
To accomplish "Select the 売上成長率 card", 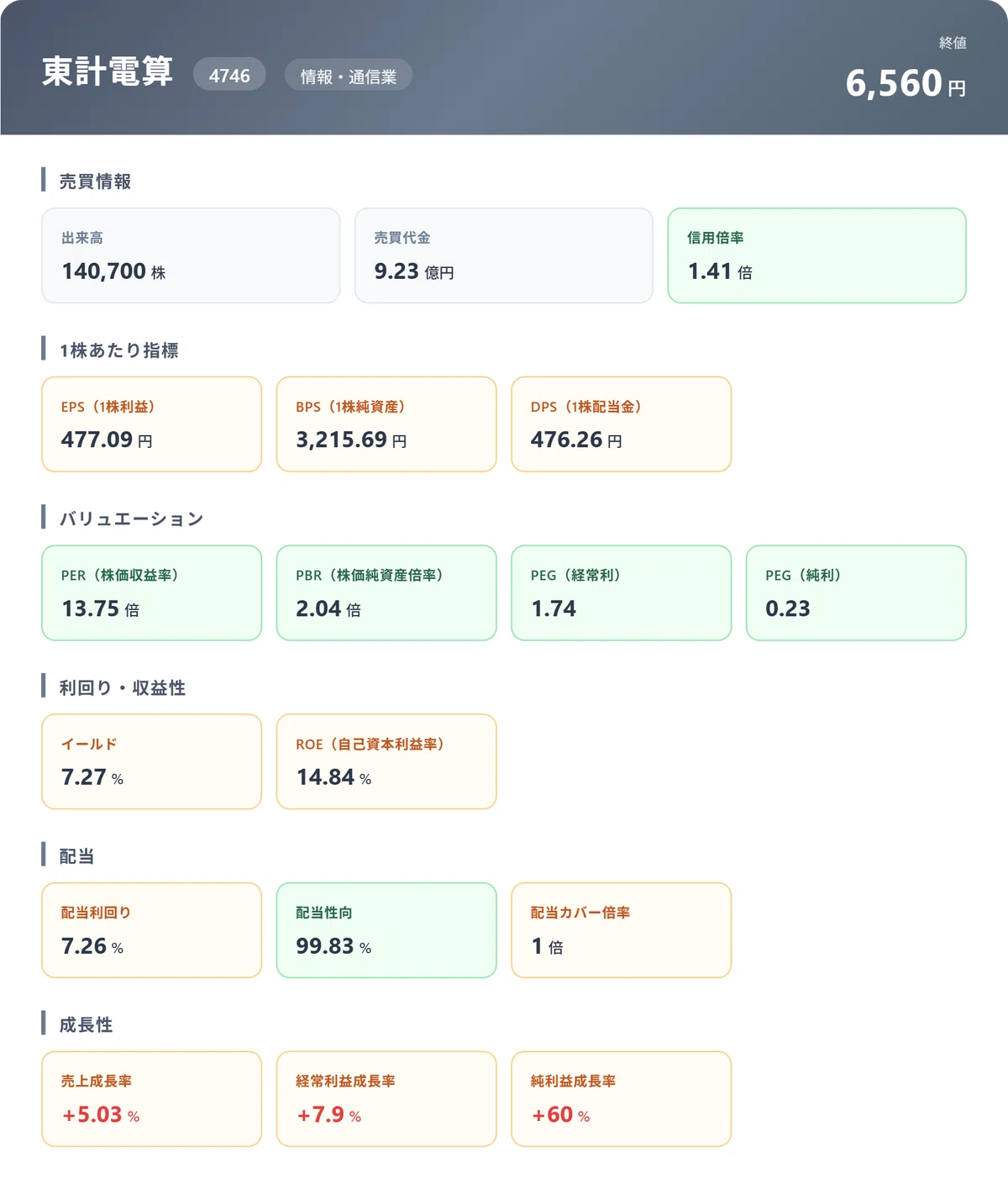I will pyautogui.click(x=152, y=1099).
